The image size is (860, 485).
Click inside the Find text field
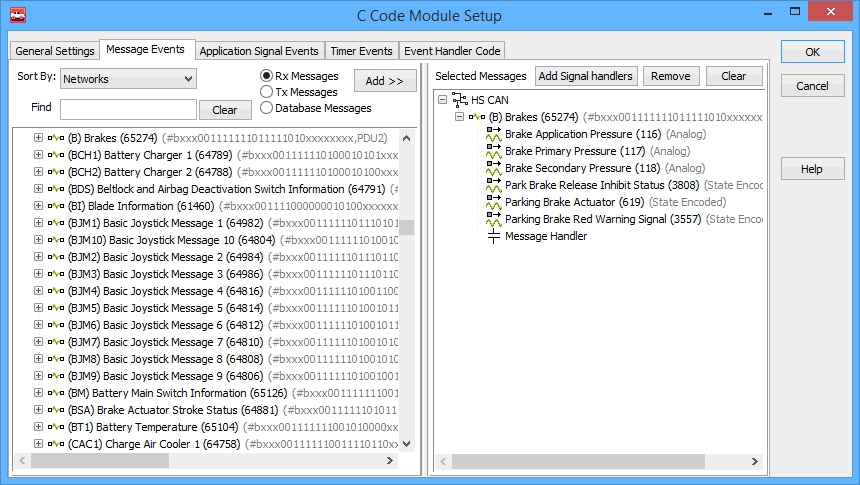point(128,109)
